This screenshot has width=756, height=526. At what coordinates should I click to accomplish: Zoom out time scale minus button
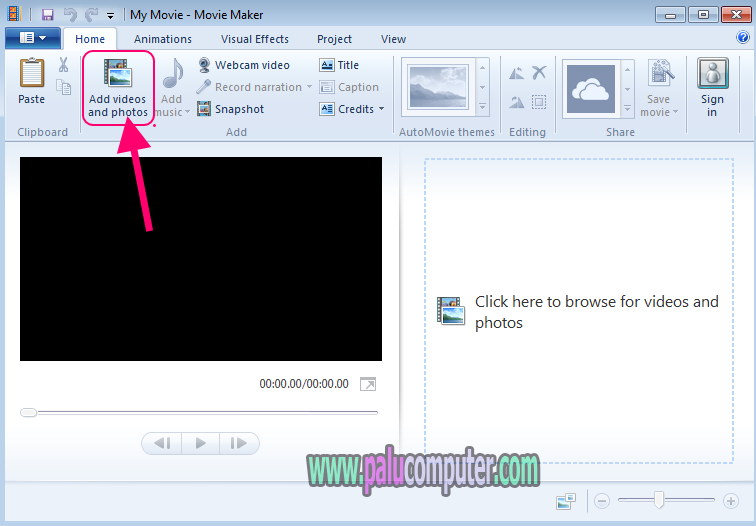pyautogui.click(x=601, y=501)
